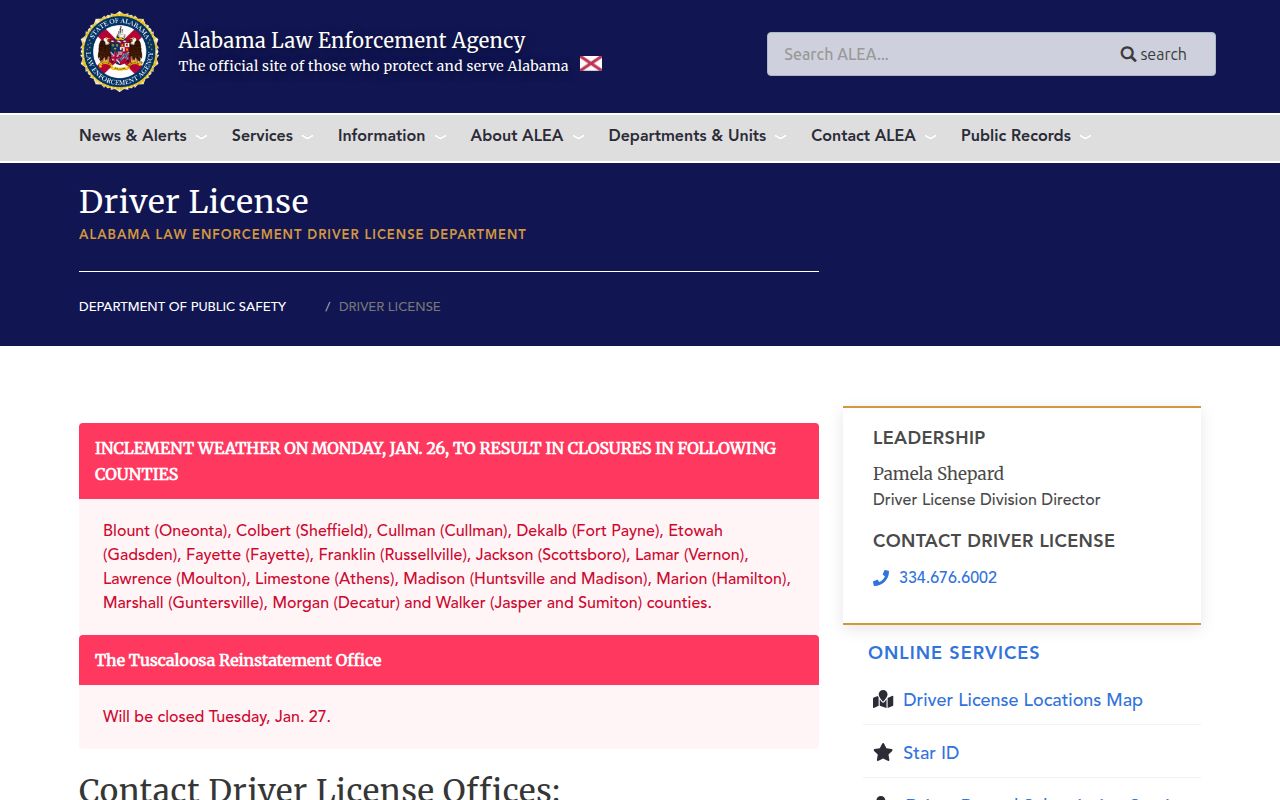This screenshot has width=1280, height=800.
Task: Click the magnifier icon in search button
Action: (x=1128, y=54)
